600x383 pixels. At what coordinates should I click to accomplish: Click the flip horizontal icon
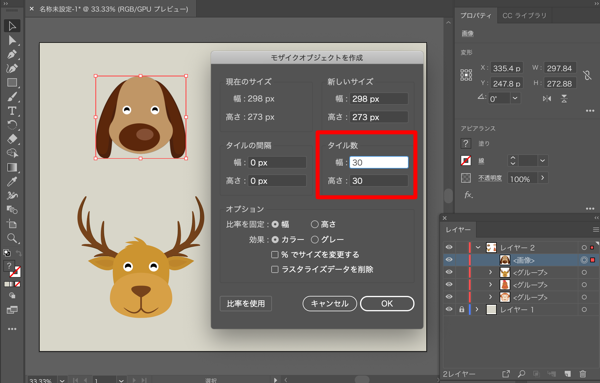point(547,99)
